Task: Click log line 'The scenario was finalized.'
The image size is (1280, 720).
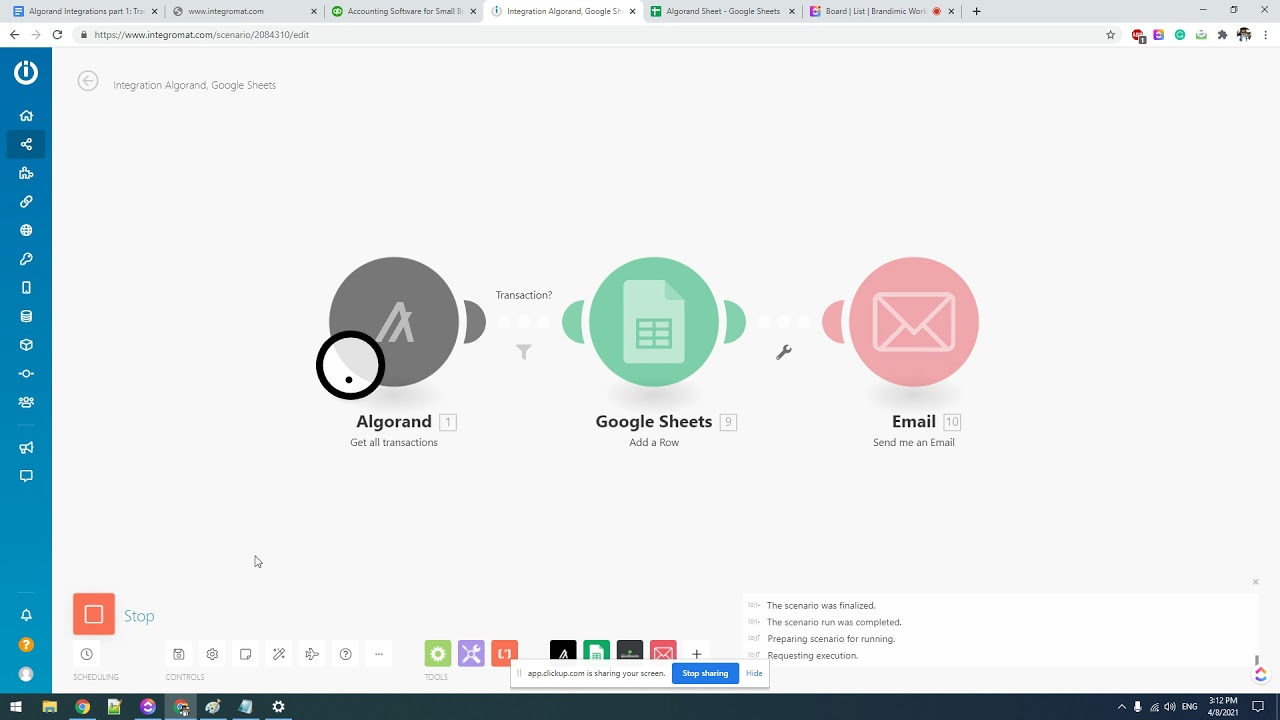Action: click(x=821, y=605)
